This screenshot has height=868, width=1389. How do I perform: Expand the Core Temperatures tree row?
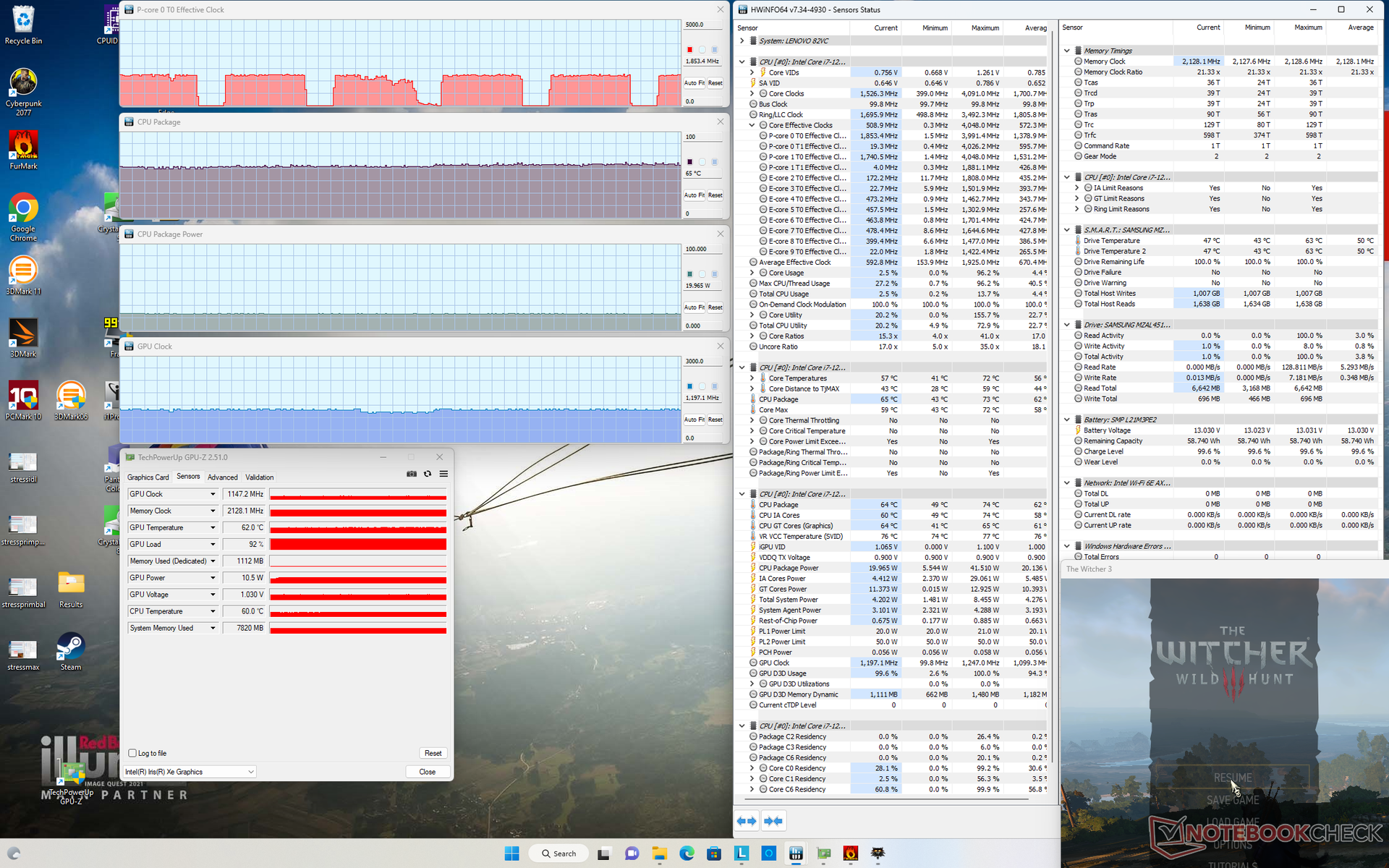click(x=752, y=378)
